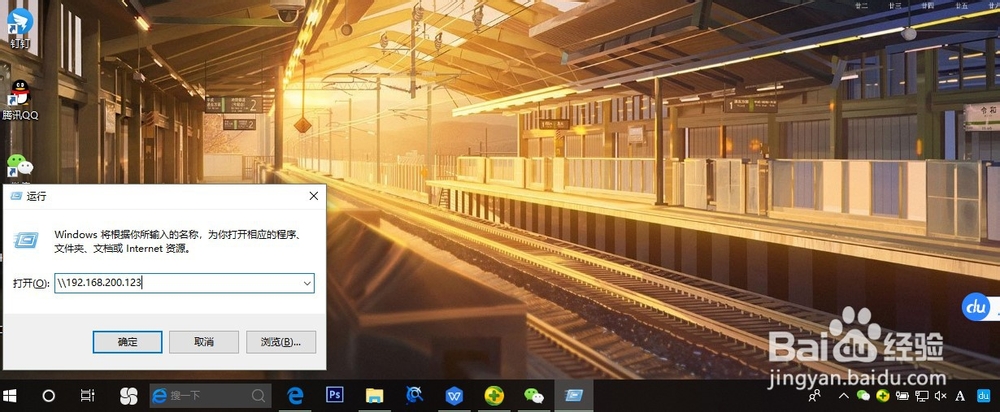Click the muted volume speaker icon
Screen dimensions: 1000x412
pos(941,396)
